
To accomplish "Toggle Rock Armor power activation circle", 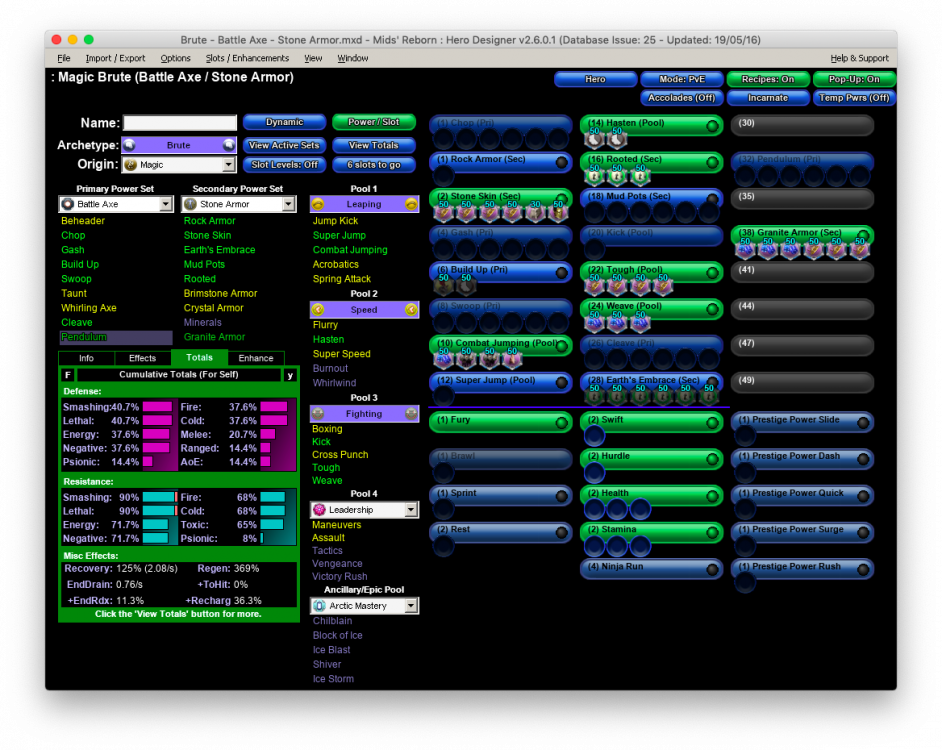I will pos(562,162).
